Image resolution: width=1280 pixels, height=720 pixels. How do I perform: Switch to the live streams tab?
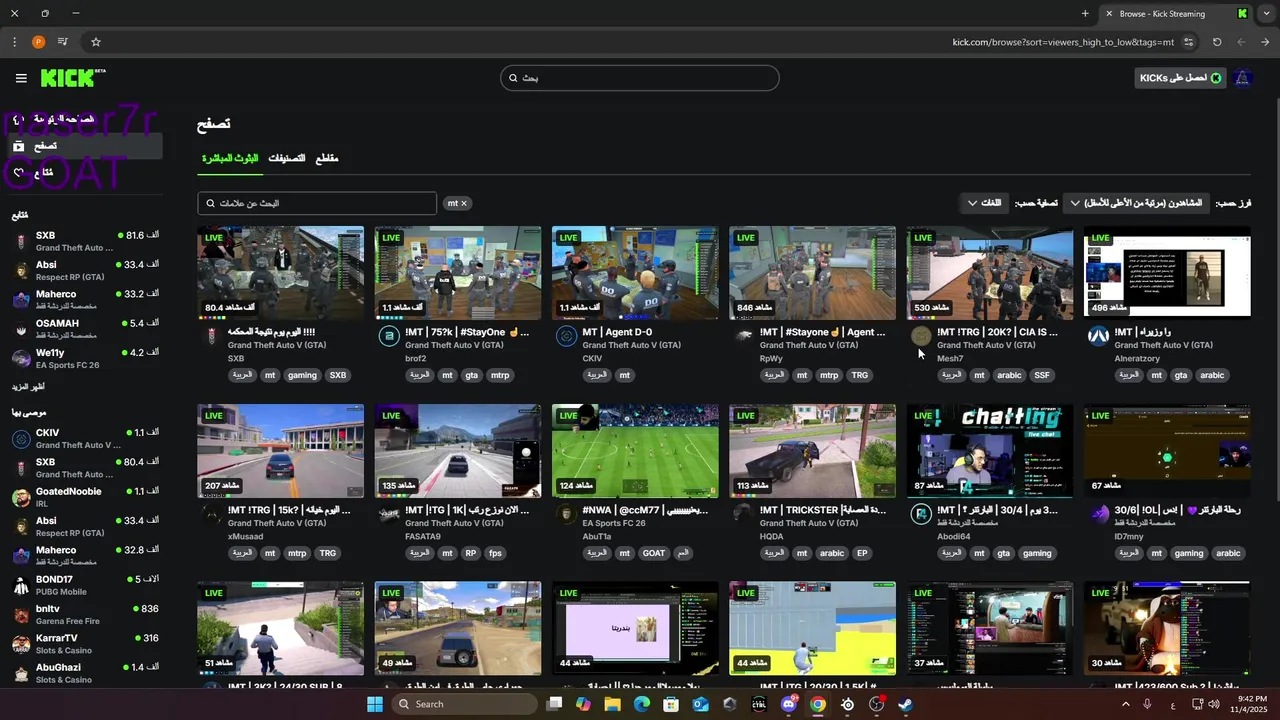(x=230, y=158)
